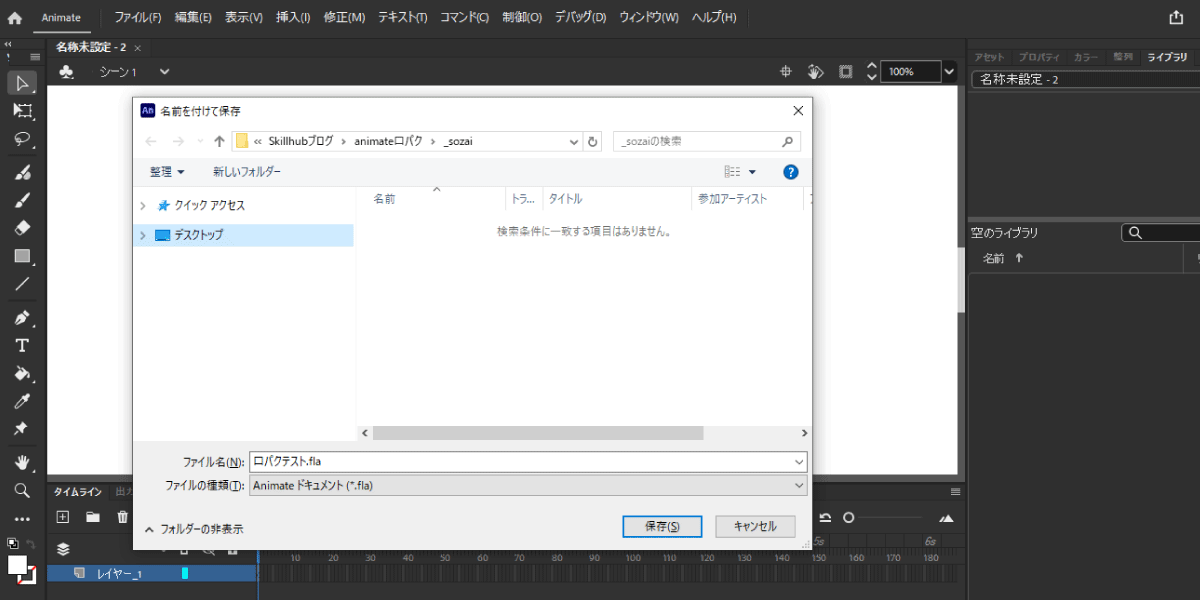Open the file name history dropdown
Screen dimensions: 1200x600
798,462
